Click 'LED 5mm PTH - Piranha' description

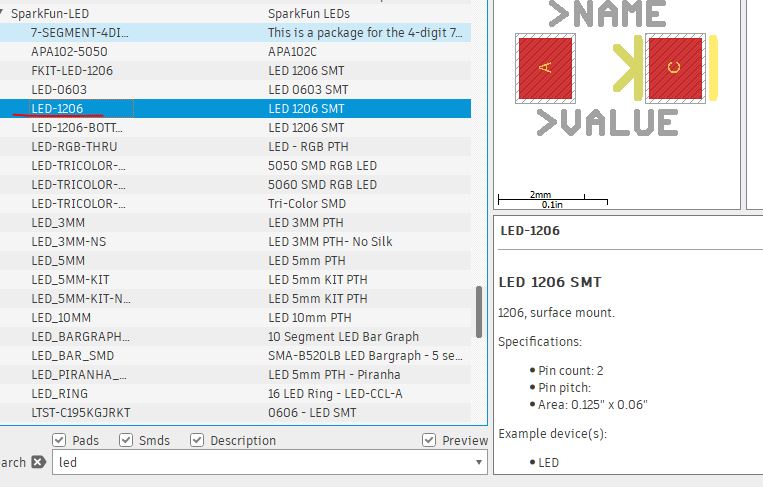coord(334,374)
